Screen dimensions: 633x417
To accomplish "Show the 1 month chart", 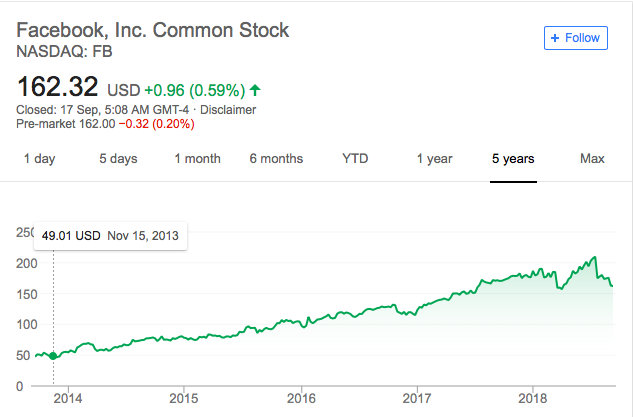I will (197, 158).
